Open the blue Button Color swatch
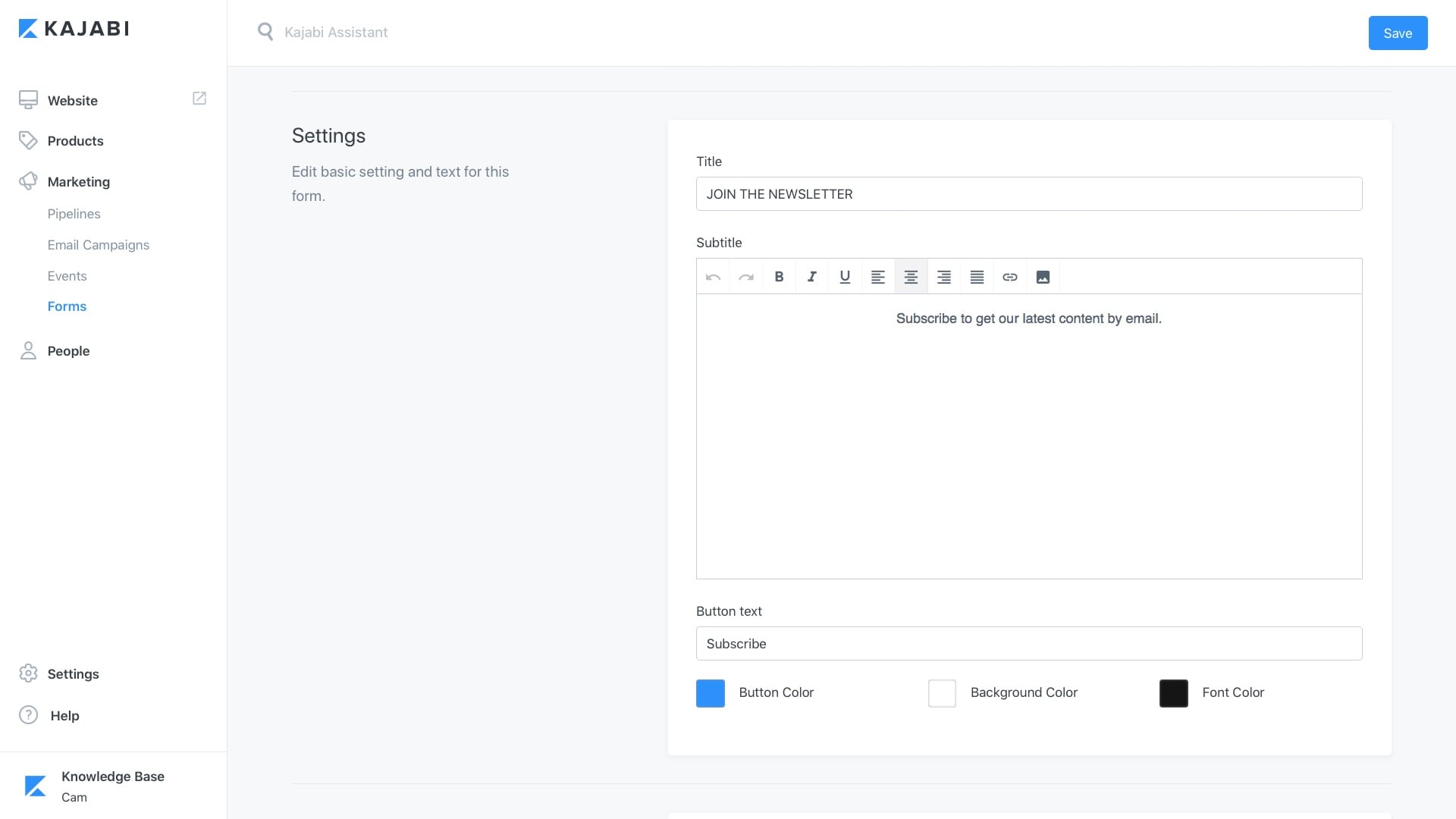This screenshot has height=819, width=1456. [x=711, y=693]
